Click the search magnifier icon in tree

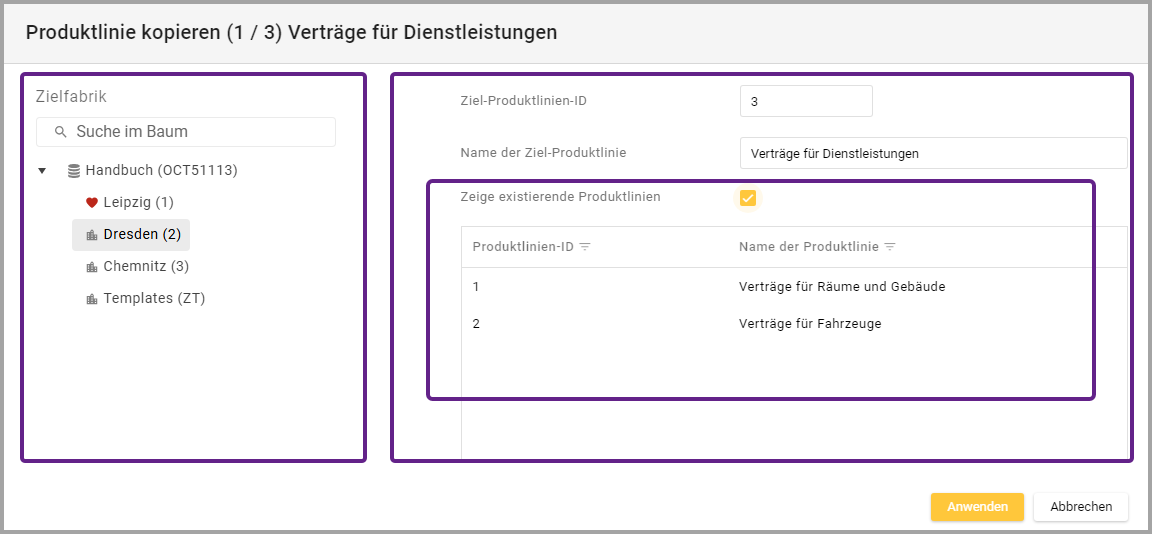(60, 132)
